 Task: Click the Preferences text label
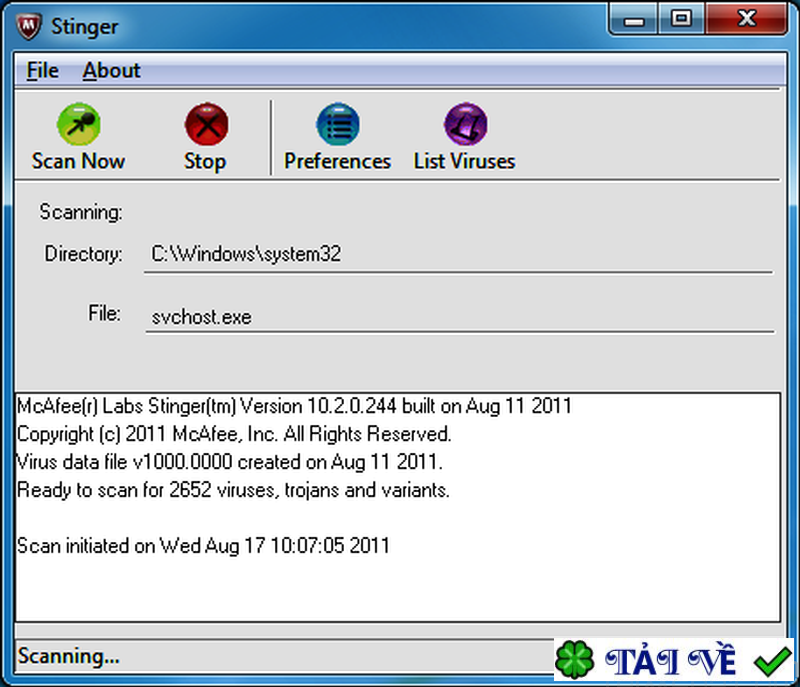click(x=337, y=160)
